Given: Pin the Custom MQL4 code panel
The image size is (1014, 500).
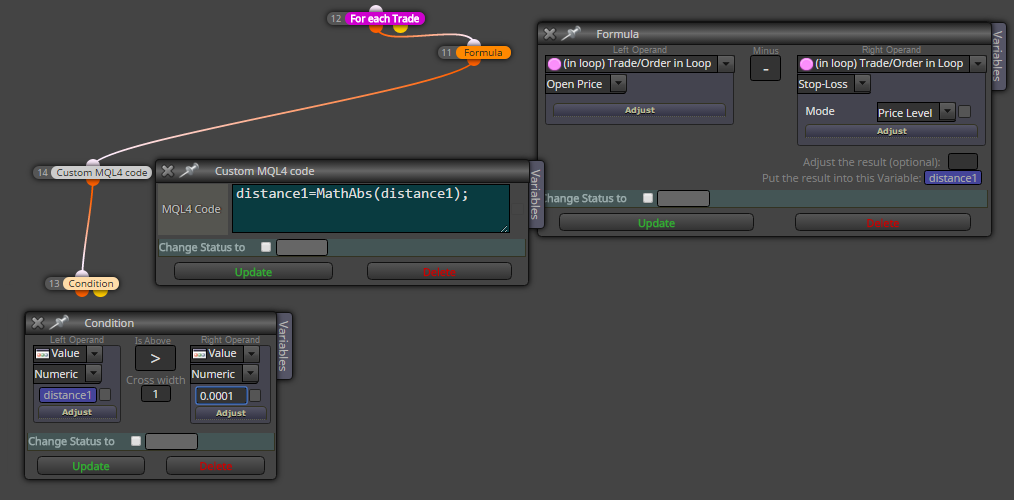Looking at the screenshot, I should [189, 171].
